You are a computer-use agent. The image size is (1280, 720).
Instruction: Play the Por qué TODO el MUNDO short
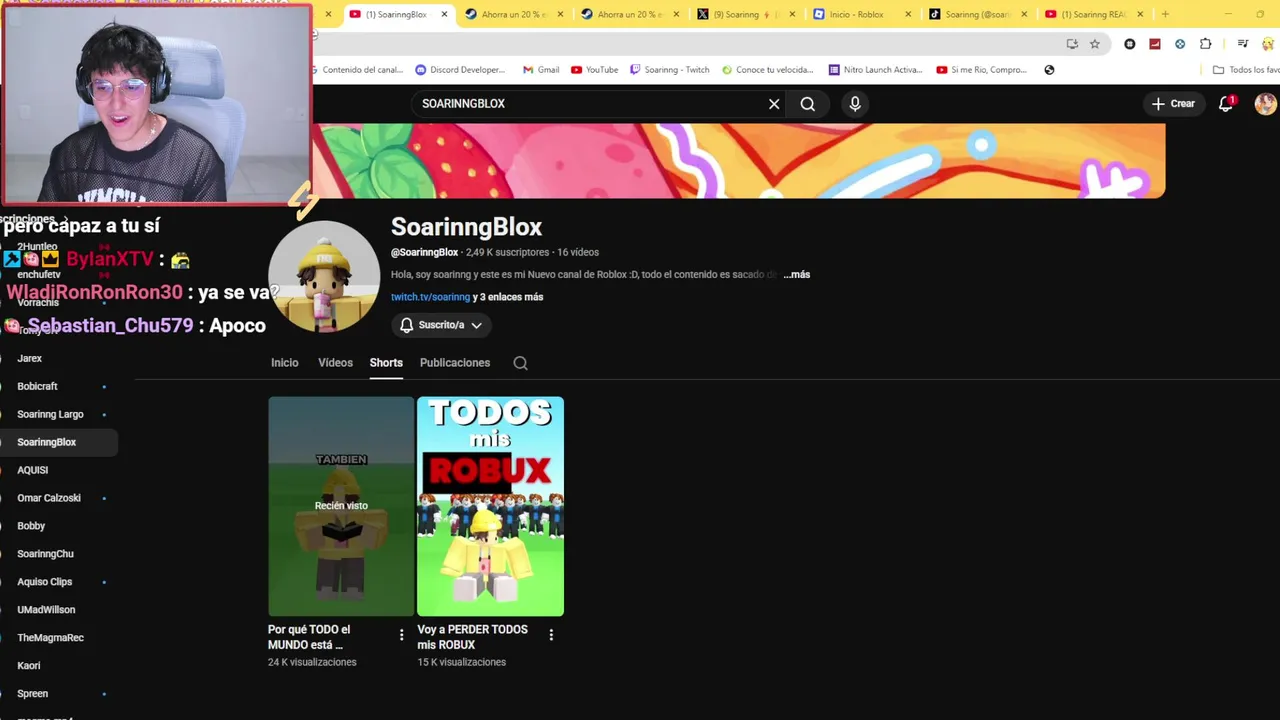(341, 506)
